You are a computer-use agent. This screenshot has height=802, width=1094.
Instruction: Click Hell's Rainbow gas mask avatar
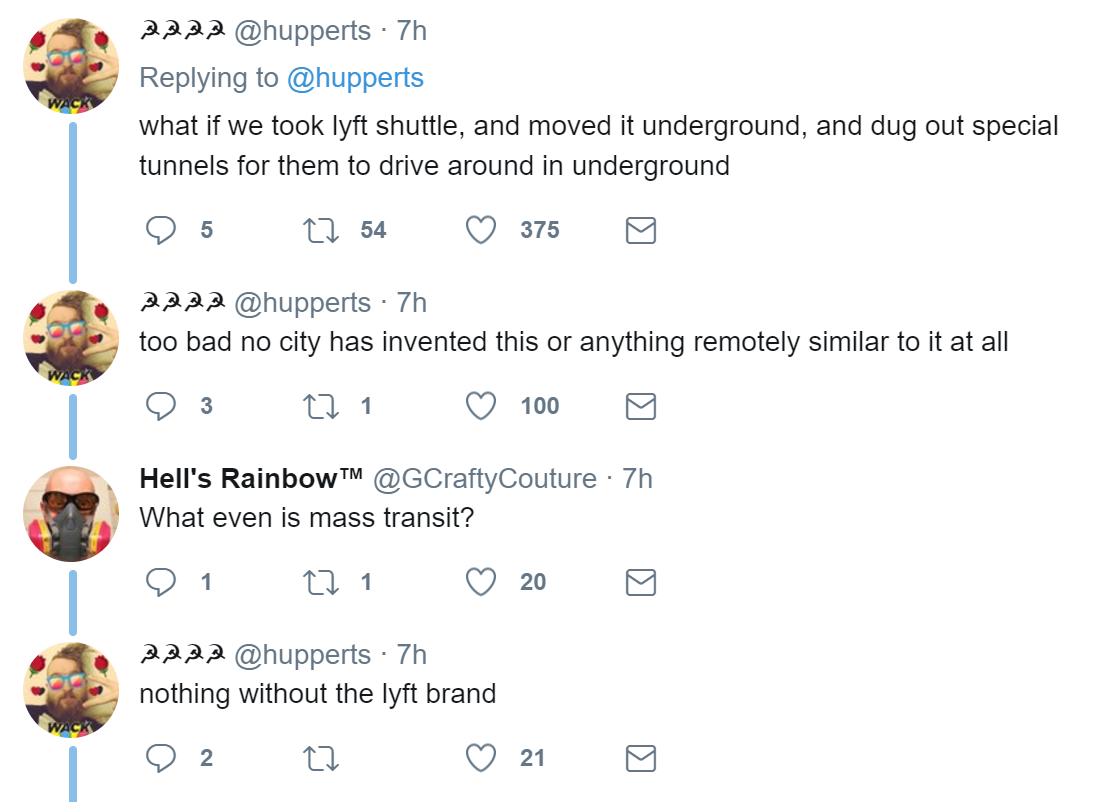tap(71, 514)
